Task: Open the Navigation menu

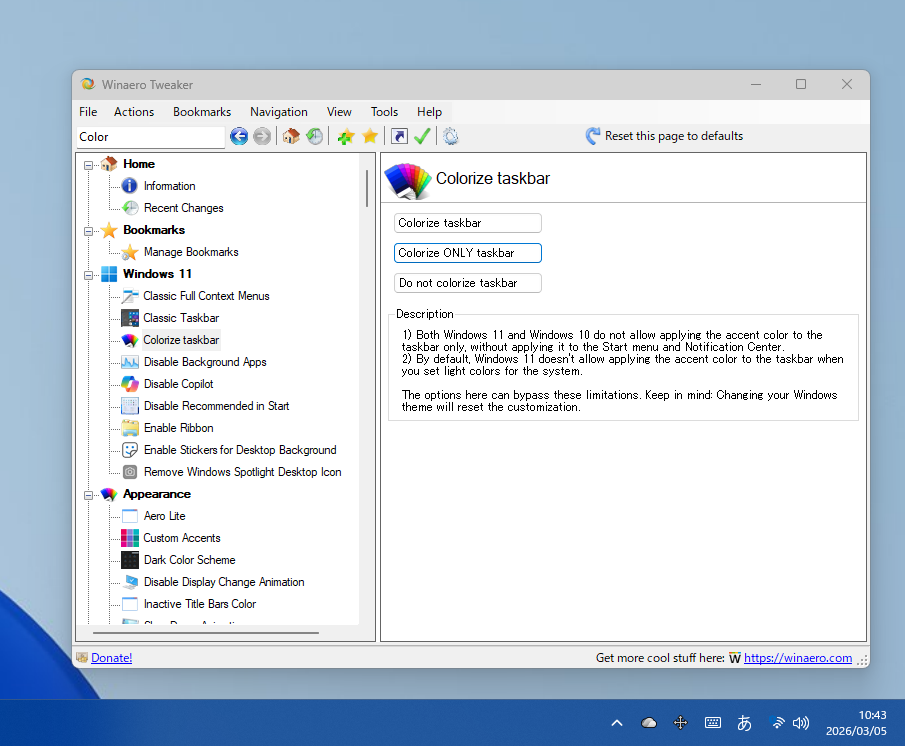Action: pos(279,112)
